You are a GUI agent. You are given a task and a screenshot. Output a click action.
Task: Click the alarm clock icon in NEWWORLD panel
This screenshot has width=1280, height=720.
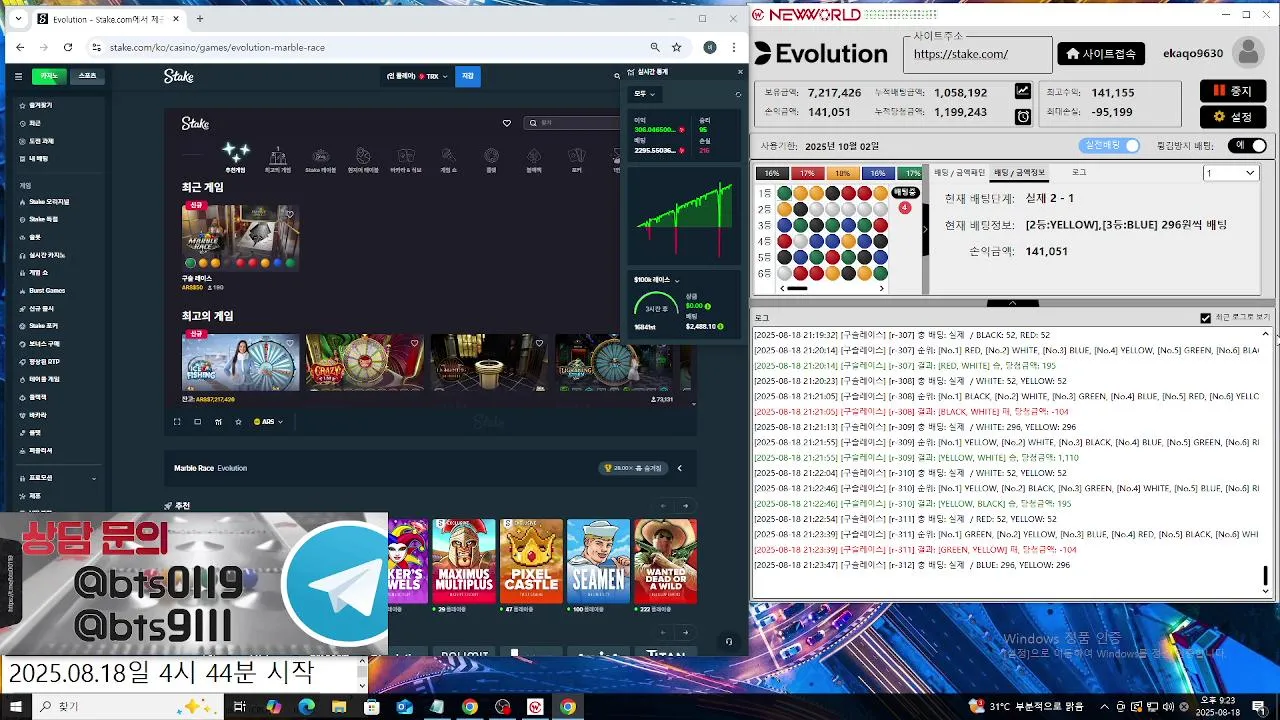tap(1022, 116)
